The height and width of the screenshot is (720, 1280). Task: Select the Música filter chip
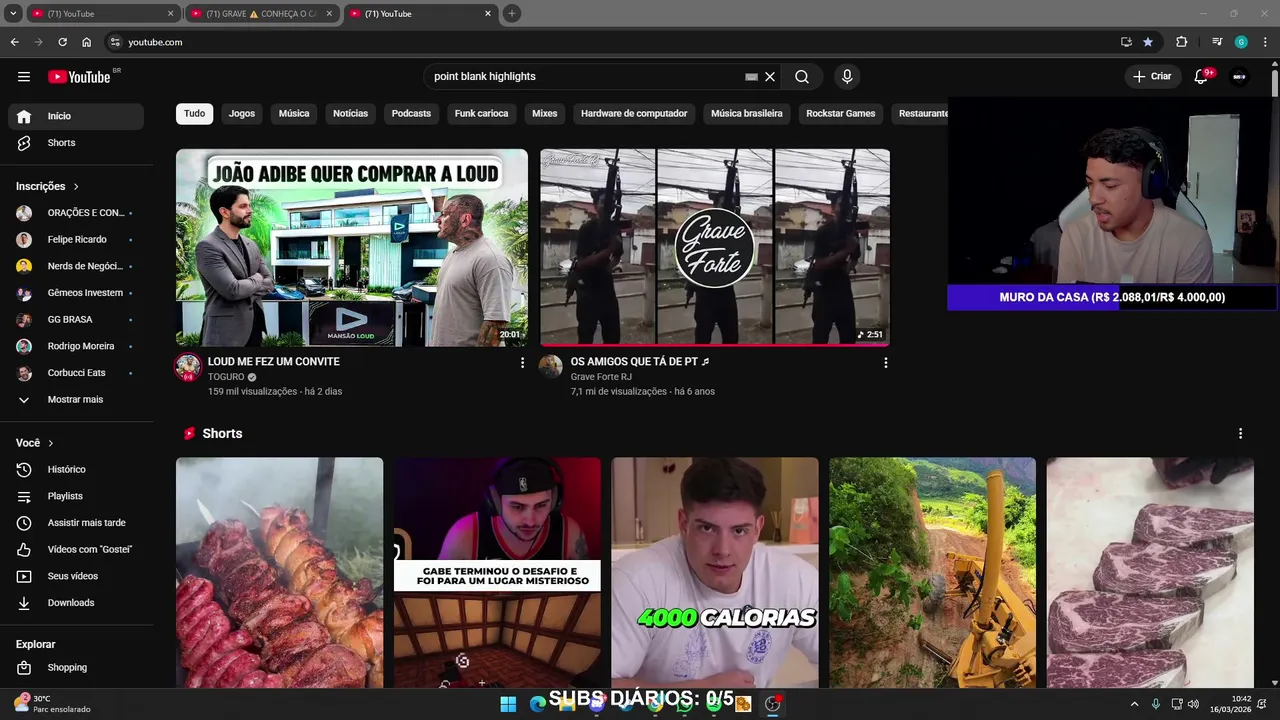(x=294, y=114)
